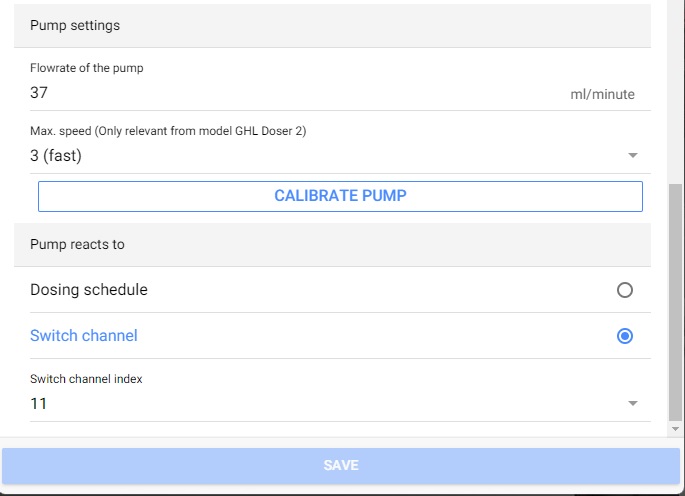Screen dimensions: 685x496
Task: Click the Max. speed field label
Action: pyautogui.click(x=168, y=131)
